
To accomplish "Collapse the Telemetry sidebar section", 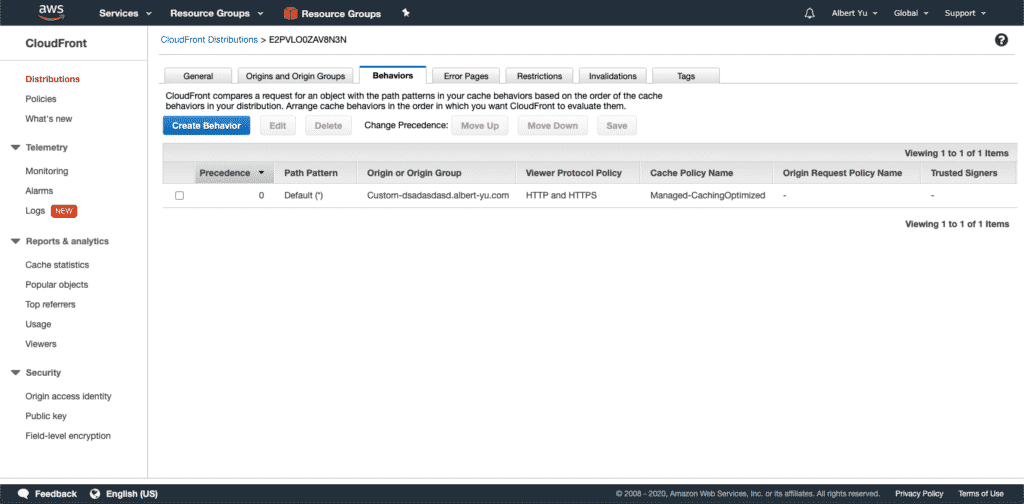I will [x=16, y=148].
